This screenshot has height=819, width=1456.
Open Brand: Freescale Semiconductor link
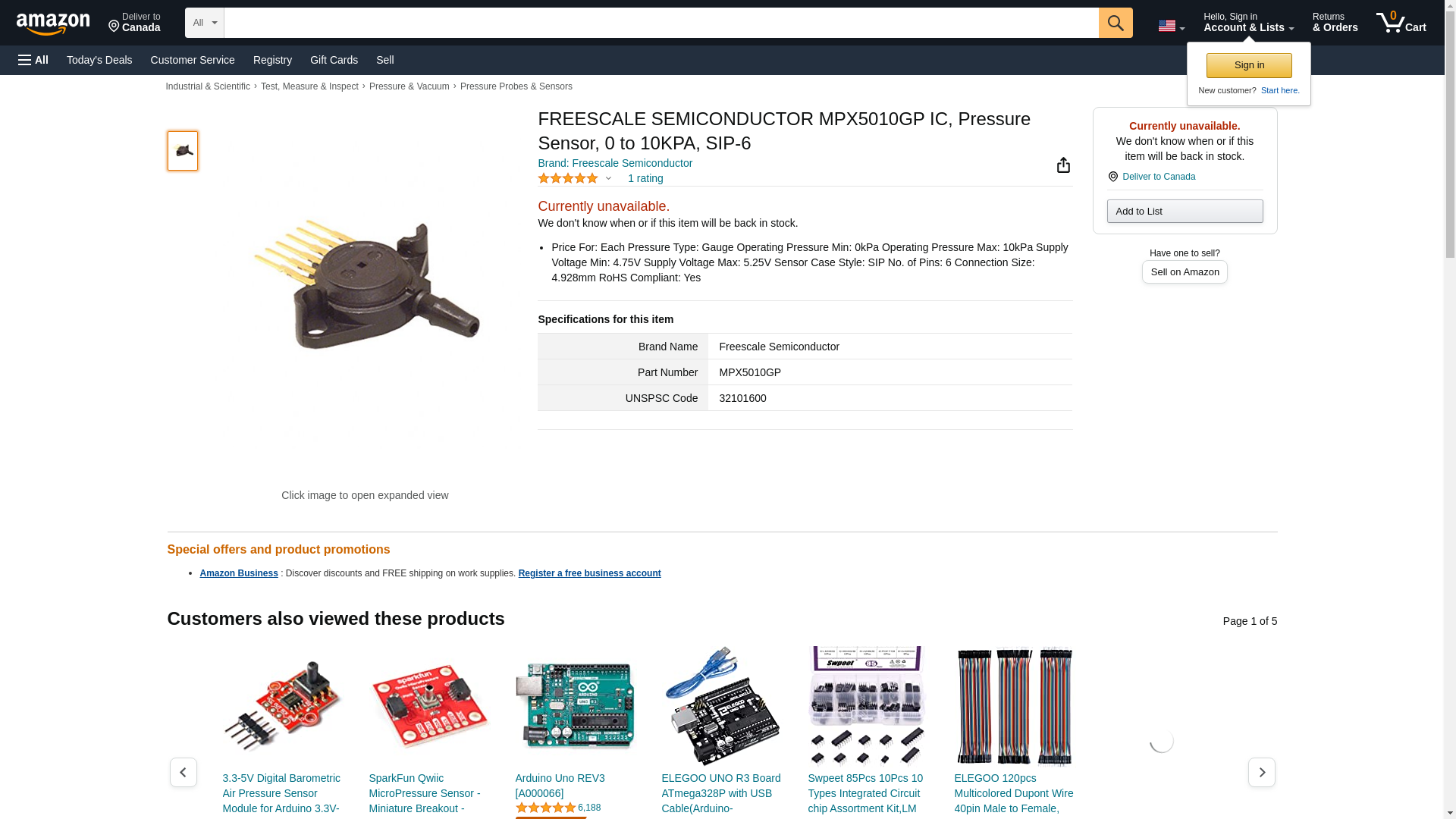[x=615, y=163]
